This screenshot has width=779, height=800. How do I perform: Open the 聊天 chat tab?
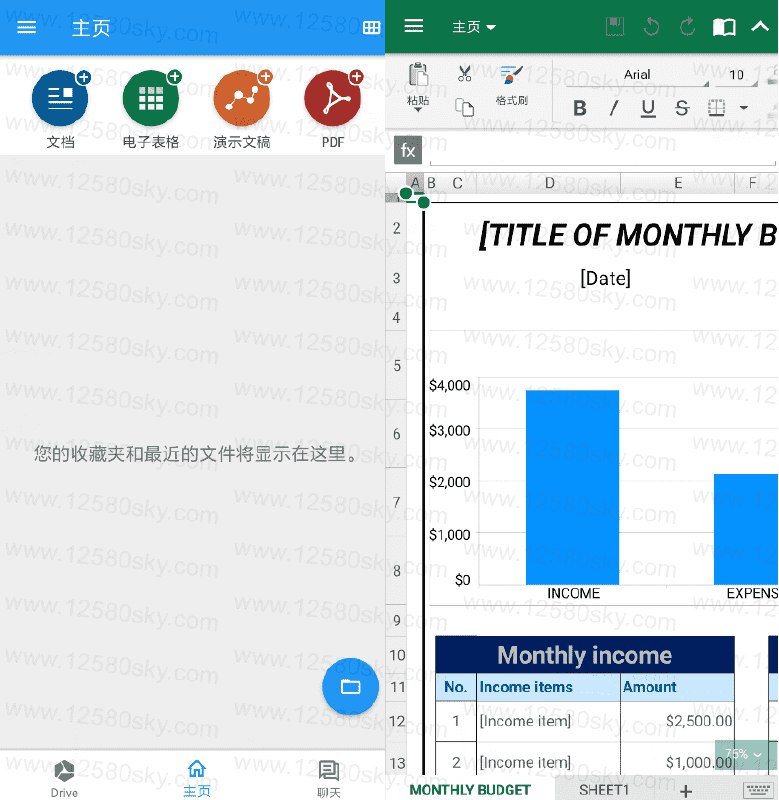coord(329,778)
